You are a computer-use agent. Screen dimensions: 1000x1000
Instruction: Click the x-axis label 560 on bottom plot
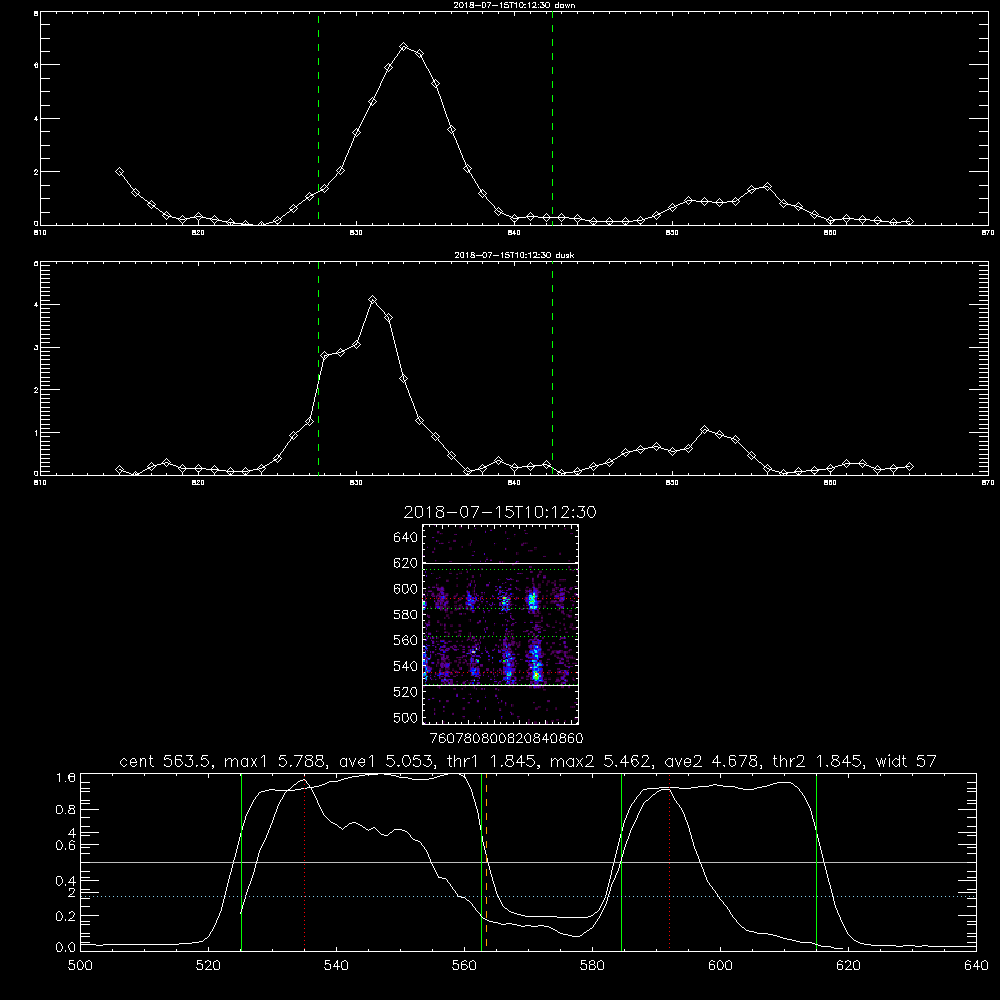pos(464,966)
